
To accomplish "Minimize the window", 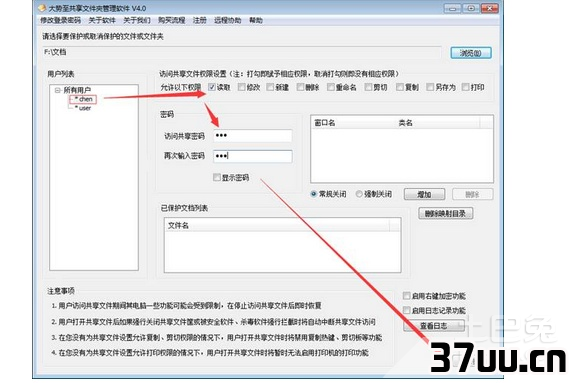I will [x=452, y=8].
